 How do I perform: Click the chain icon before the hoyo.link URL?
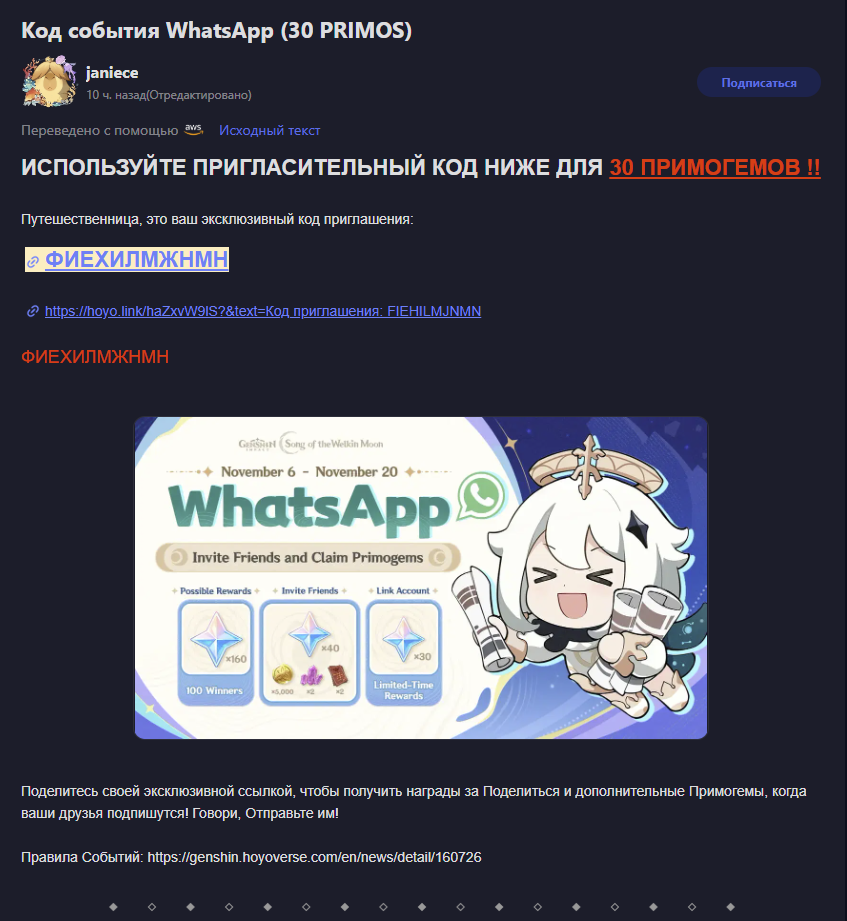click(x=33, y=311)
